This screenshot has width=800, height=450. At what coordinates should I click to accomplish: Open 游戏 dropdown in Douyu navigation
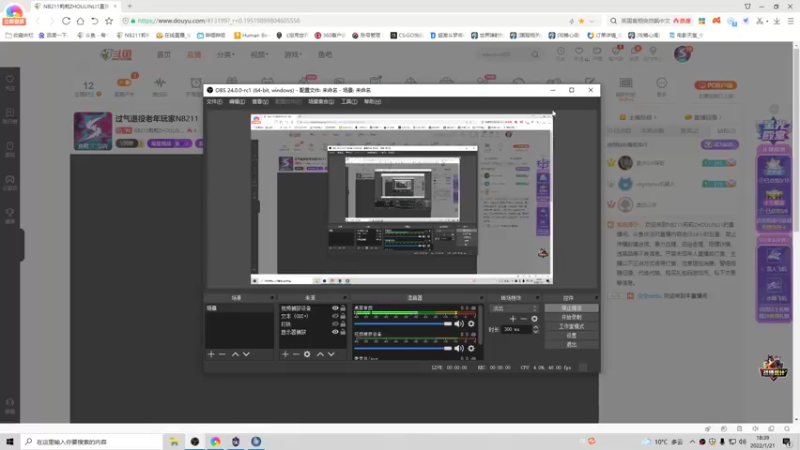(x=293, y=55)
